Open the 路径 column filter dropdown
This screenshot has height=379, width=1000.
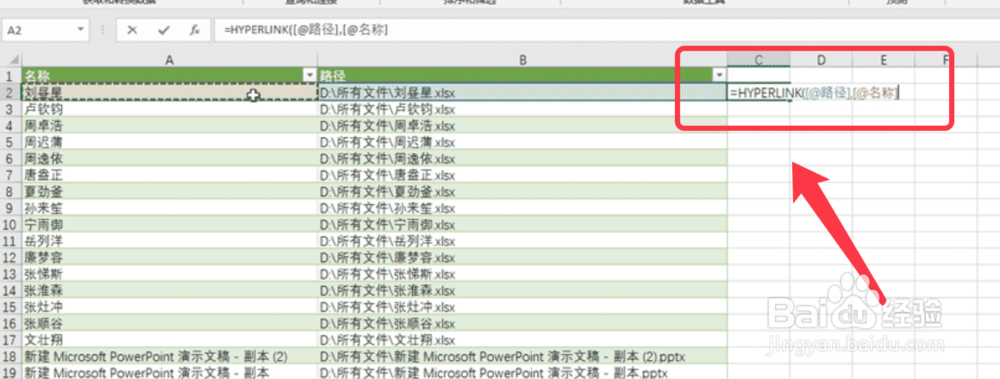coord(720,75)
